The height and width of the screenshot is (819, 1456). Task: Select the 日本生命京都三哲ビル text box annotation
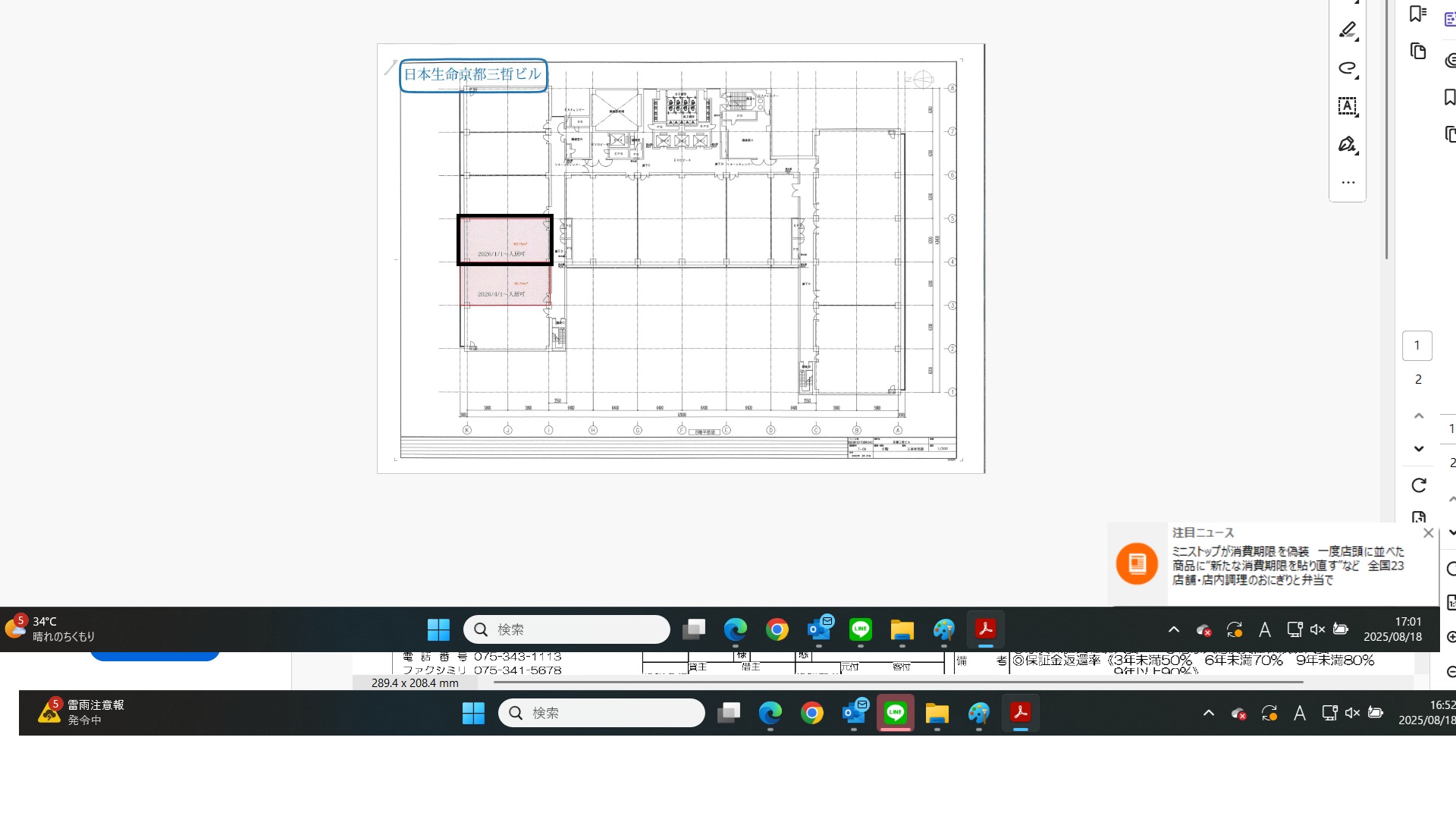tap(473, 75)
